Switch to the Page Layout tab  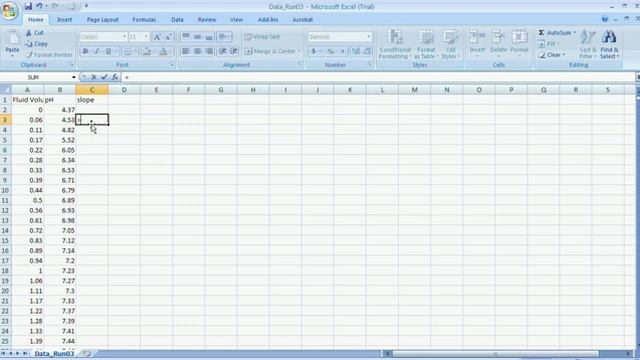102,20
